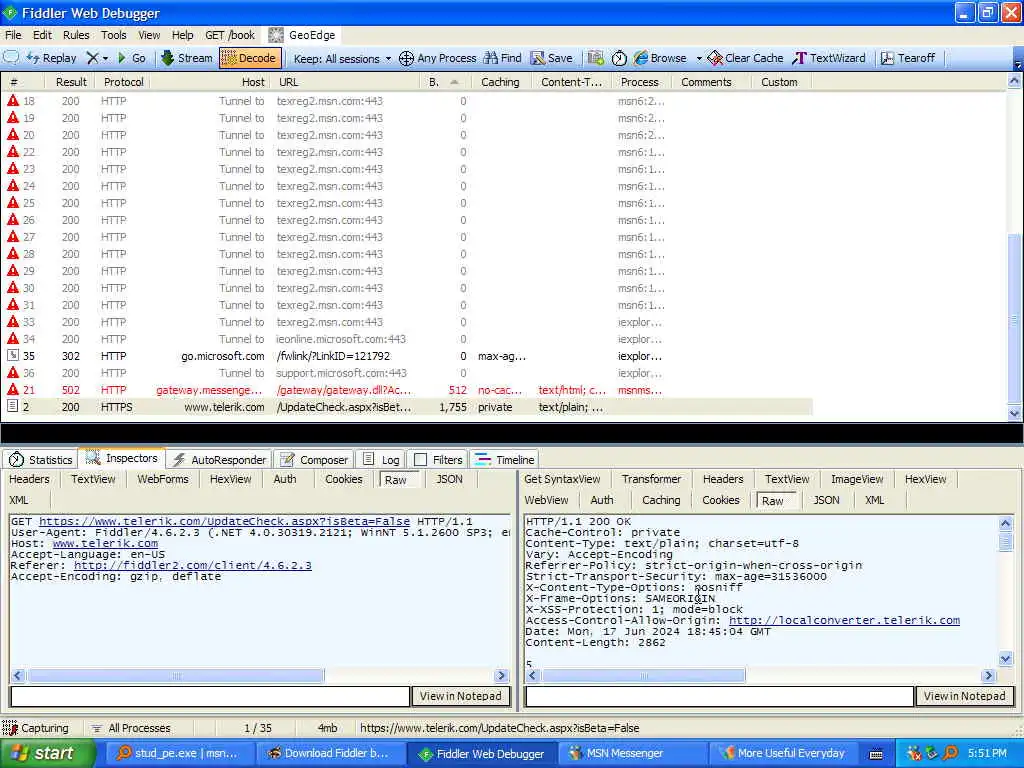The height and width of the screenshot is (768, 1024).
Task: Sort by the Result column header
Action: (x=71, y=82)
